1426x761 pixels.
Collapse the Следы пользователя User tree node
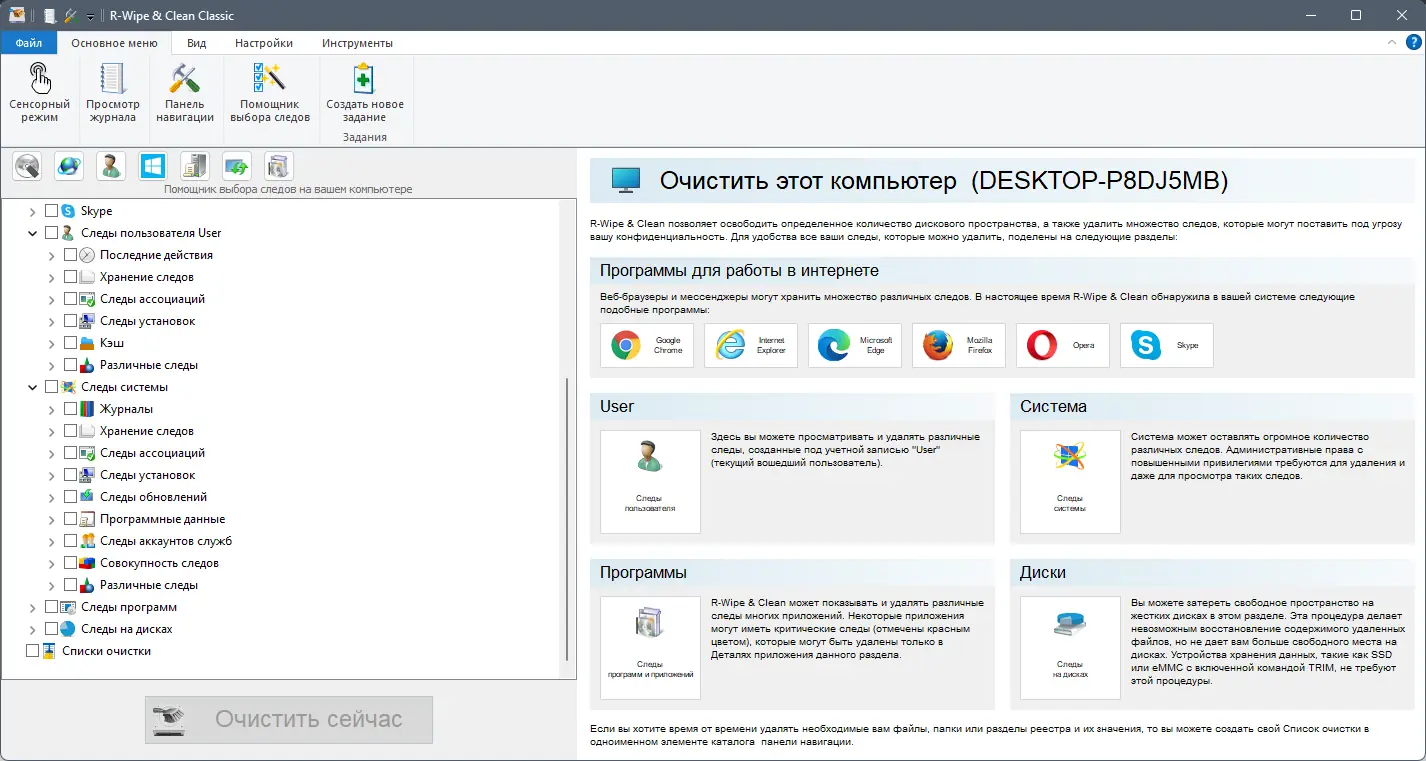[33, 232]
